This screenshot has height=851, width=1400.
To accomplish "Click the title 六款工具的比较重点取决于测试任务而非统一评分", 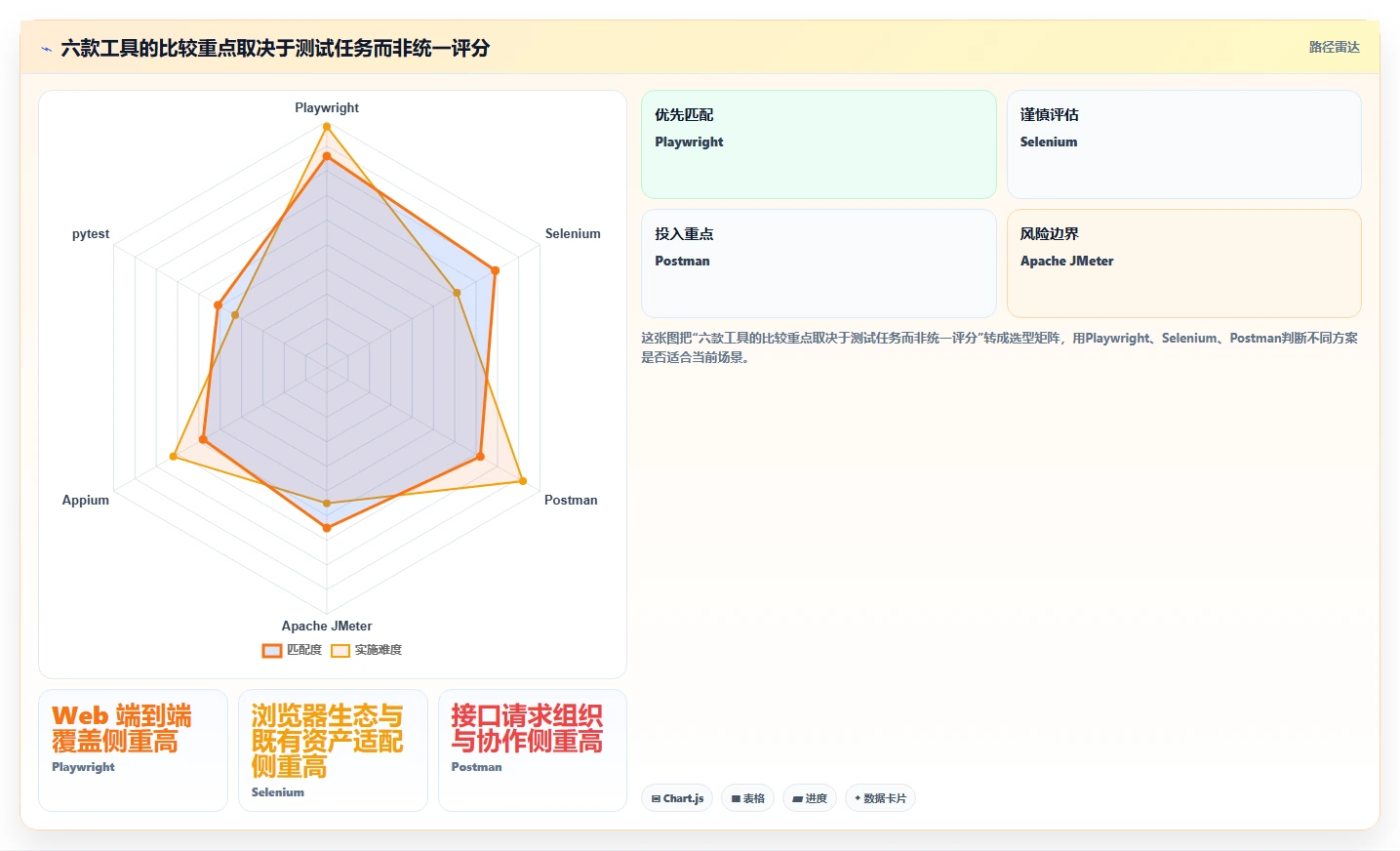I will click(275, 48).
